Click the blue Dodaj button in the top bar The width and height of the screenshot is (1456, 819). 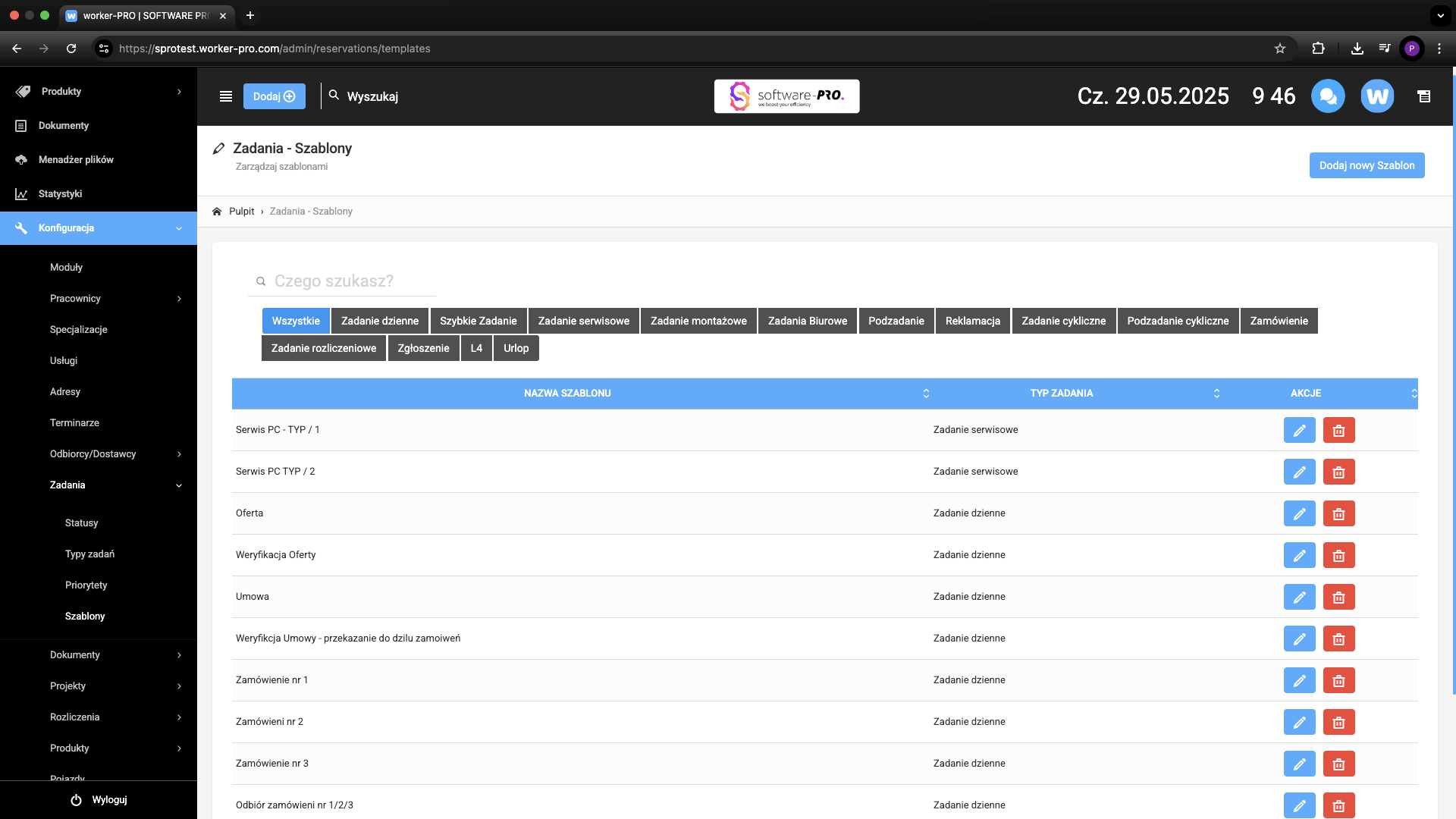[274, 96]
